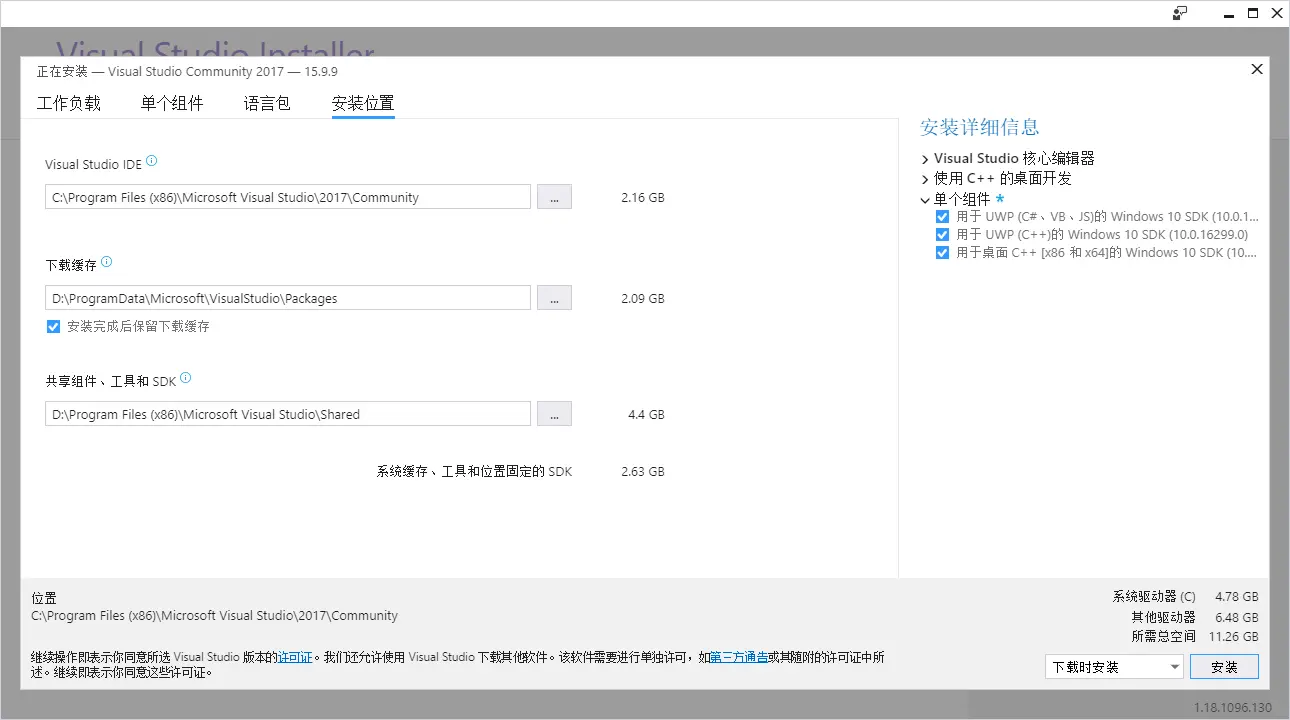Select the 安装位置 tab

coord(363,103)
